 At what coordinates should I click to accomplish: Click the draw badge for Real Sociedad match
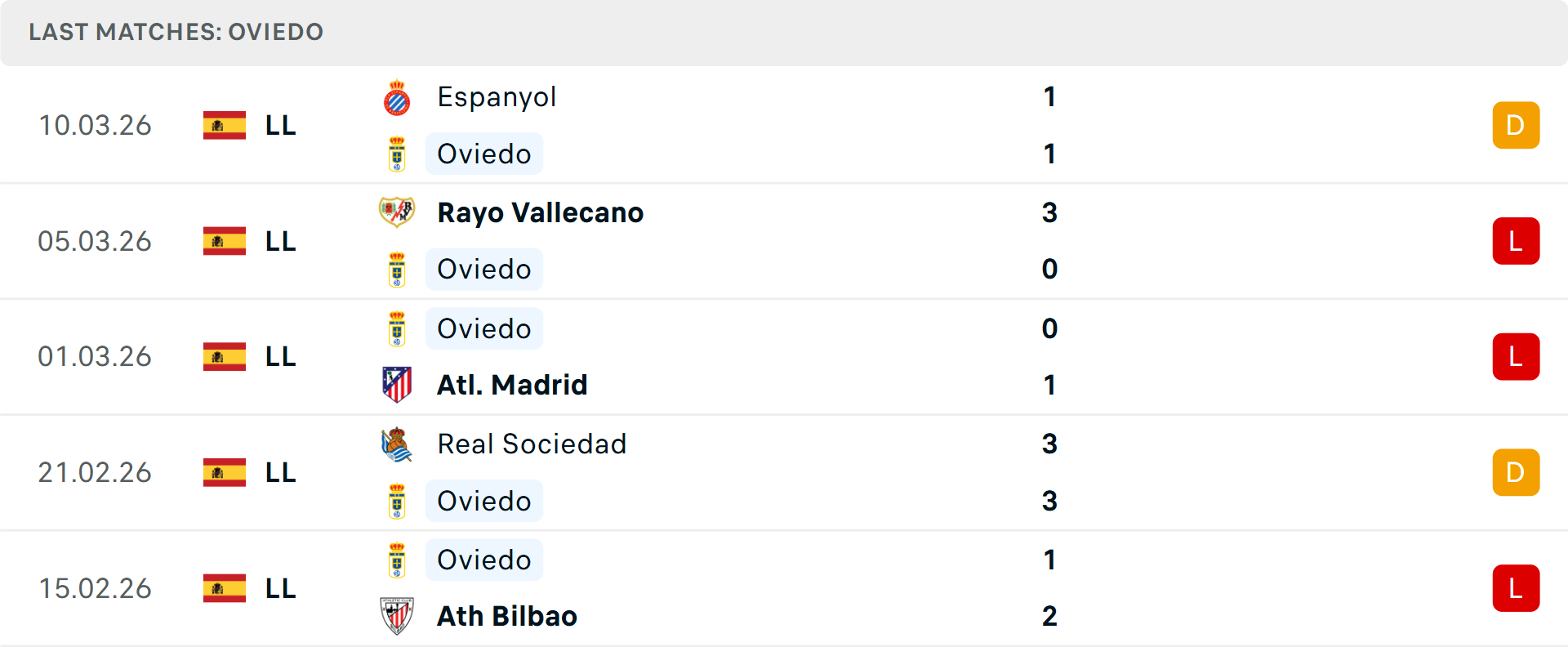1516,473
